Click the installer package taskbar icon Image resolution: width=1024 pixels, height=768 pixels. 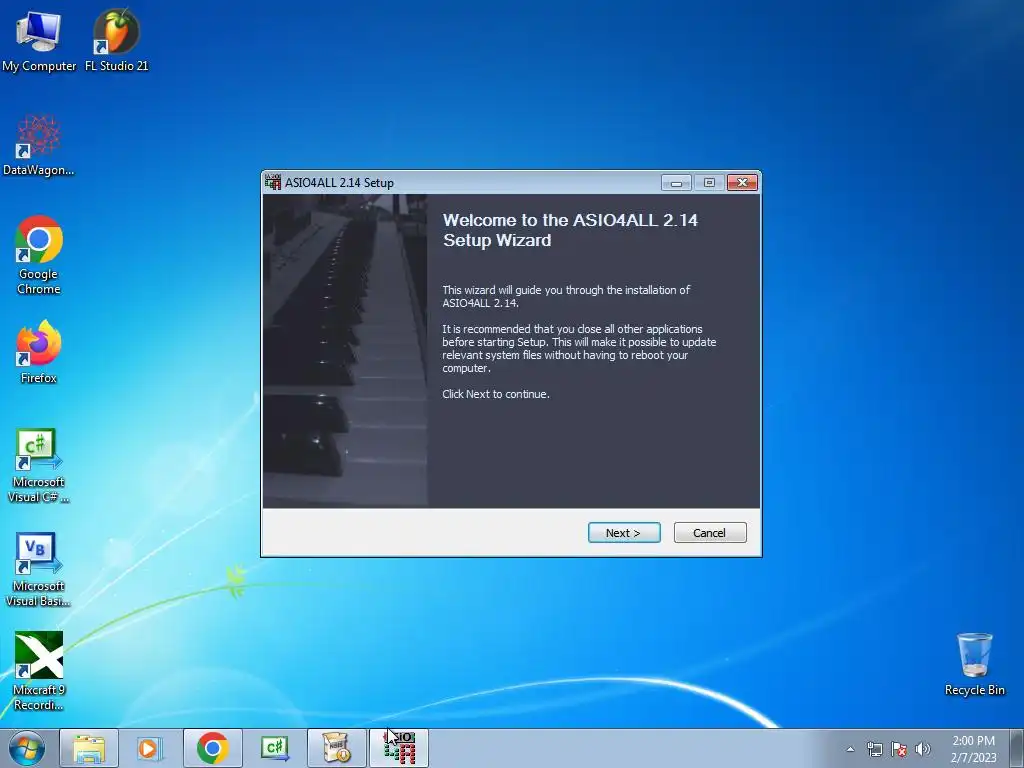coord(336,748)
